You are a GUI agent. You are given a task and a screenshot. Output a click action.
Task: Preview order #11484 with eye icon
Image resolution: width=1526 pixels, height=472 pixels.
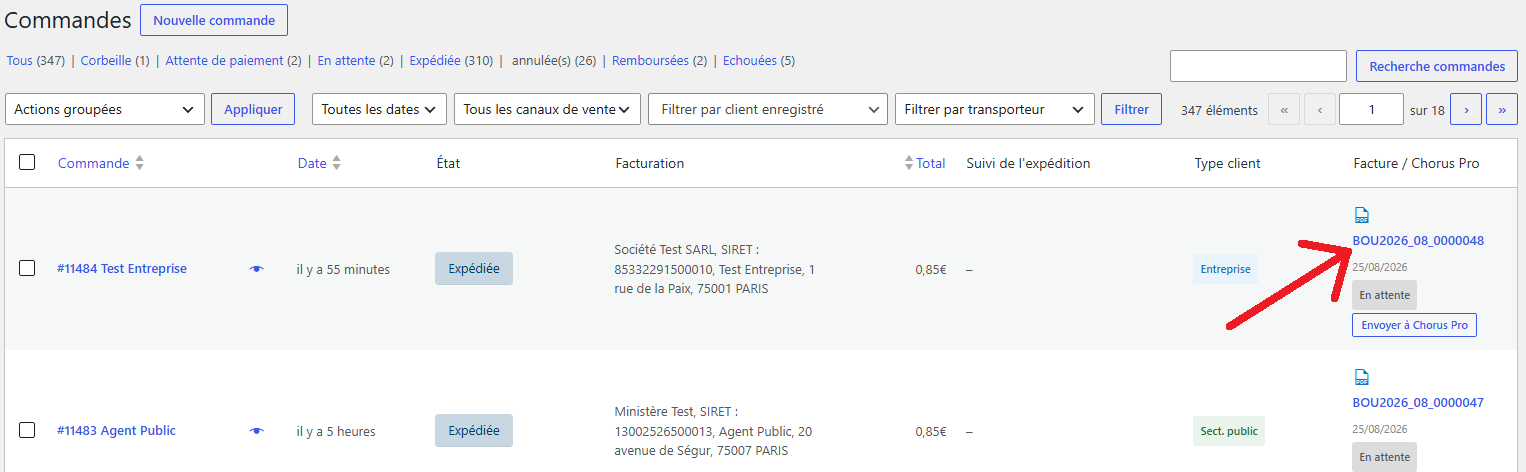pos(257,269)
